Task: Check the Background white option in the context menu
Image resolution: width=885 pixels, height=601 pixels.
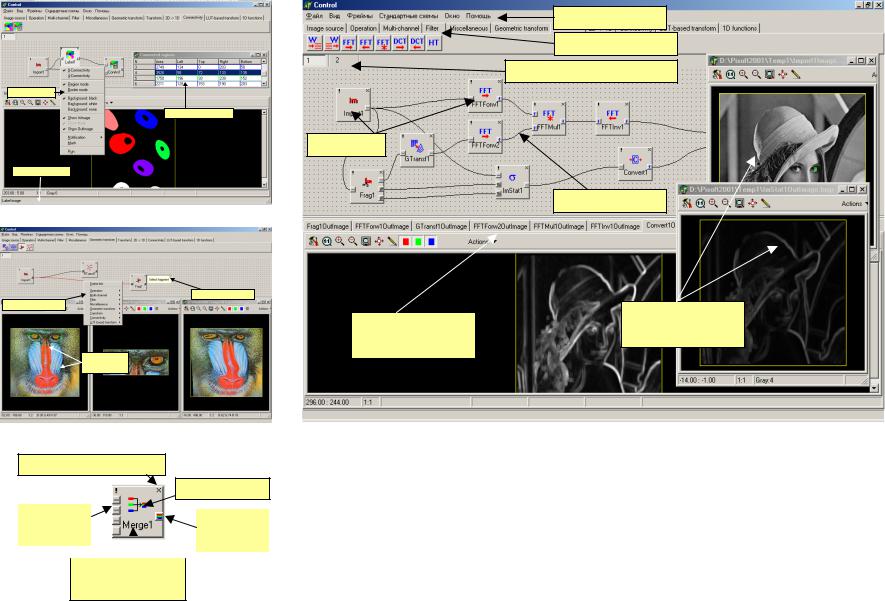Action: [x=82, y=104]
